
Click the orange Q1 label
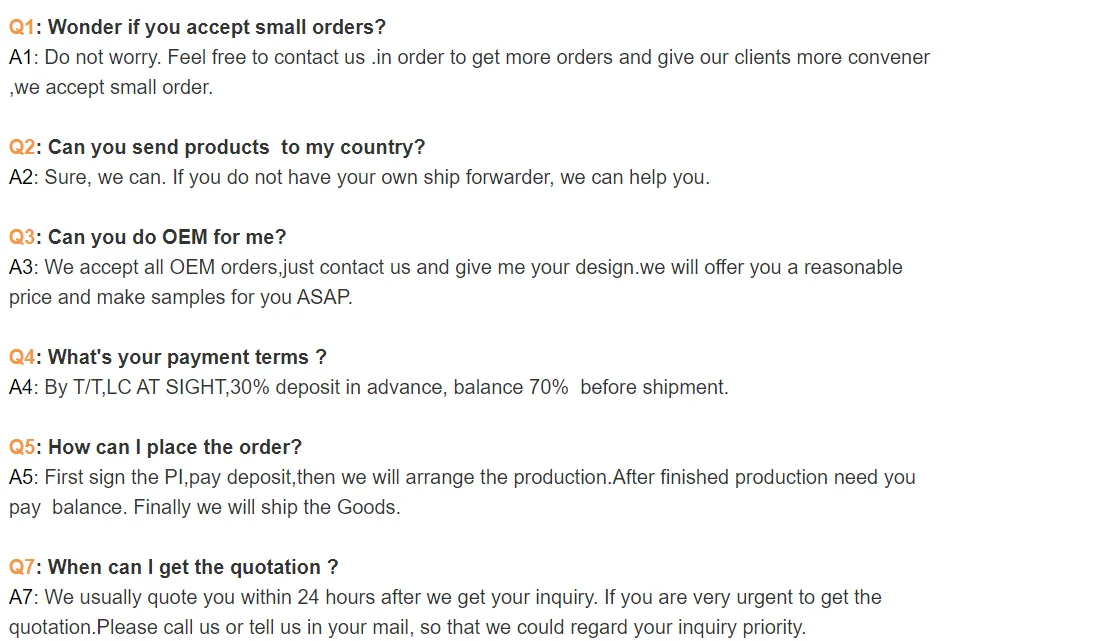(22, 27)
